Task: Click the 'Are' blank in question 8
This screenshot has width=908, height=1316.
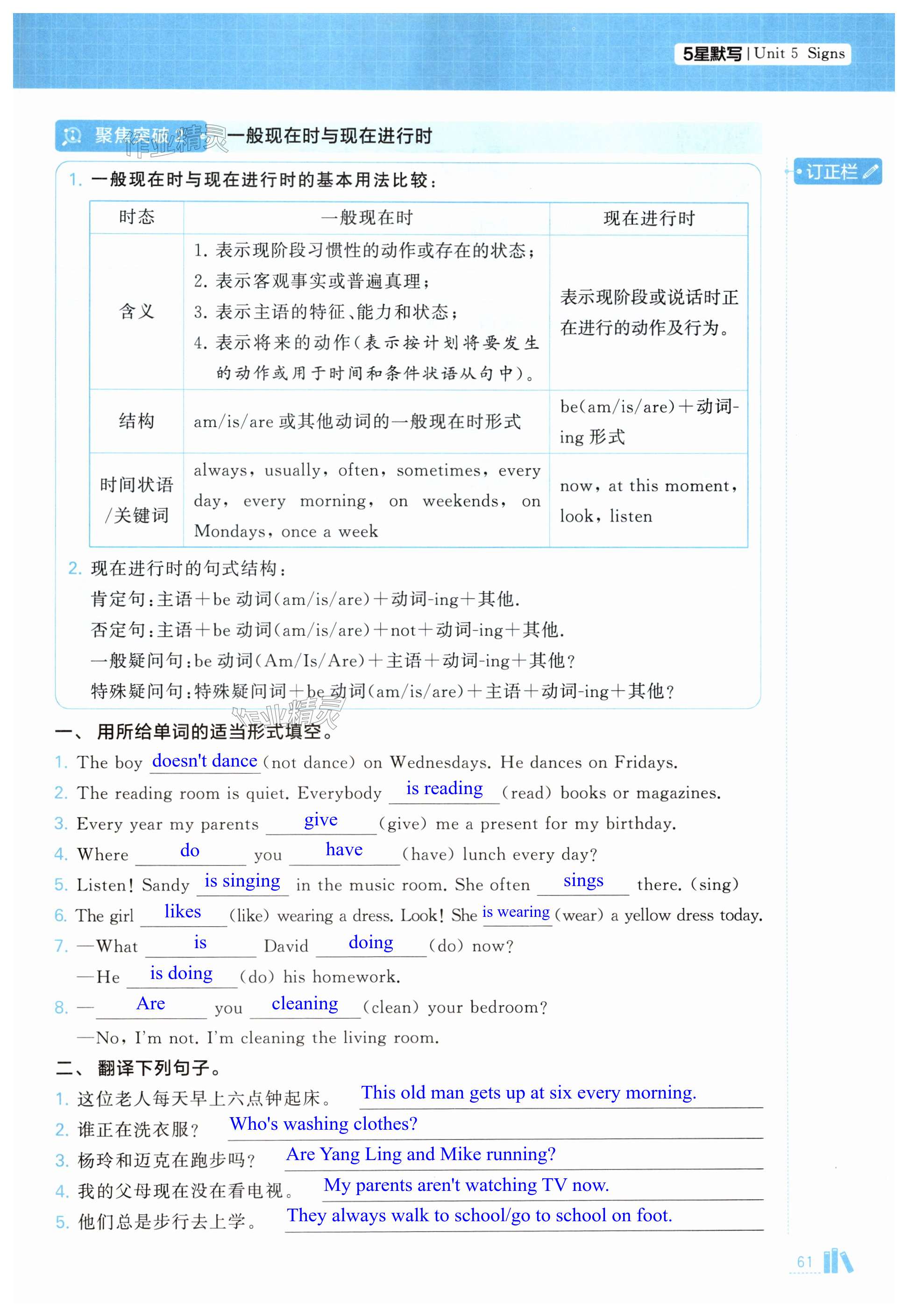Action: coord(151,1004)
